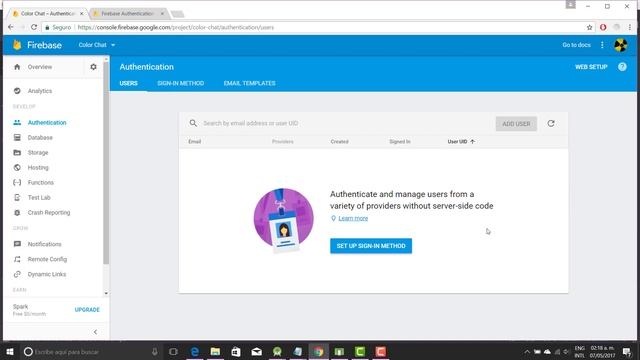The width and height of the screenshot is (640, 360).
Task: Click the Email column header
Action: [x=195, y=142]
